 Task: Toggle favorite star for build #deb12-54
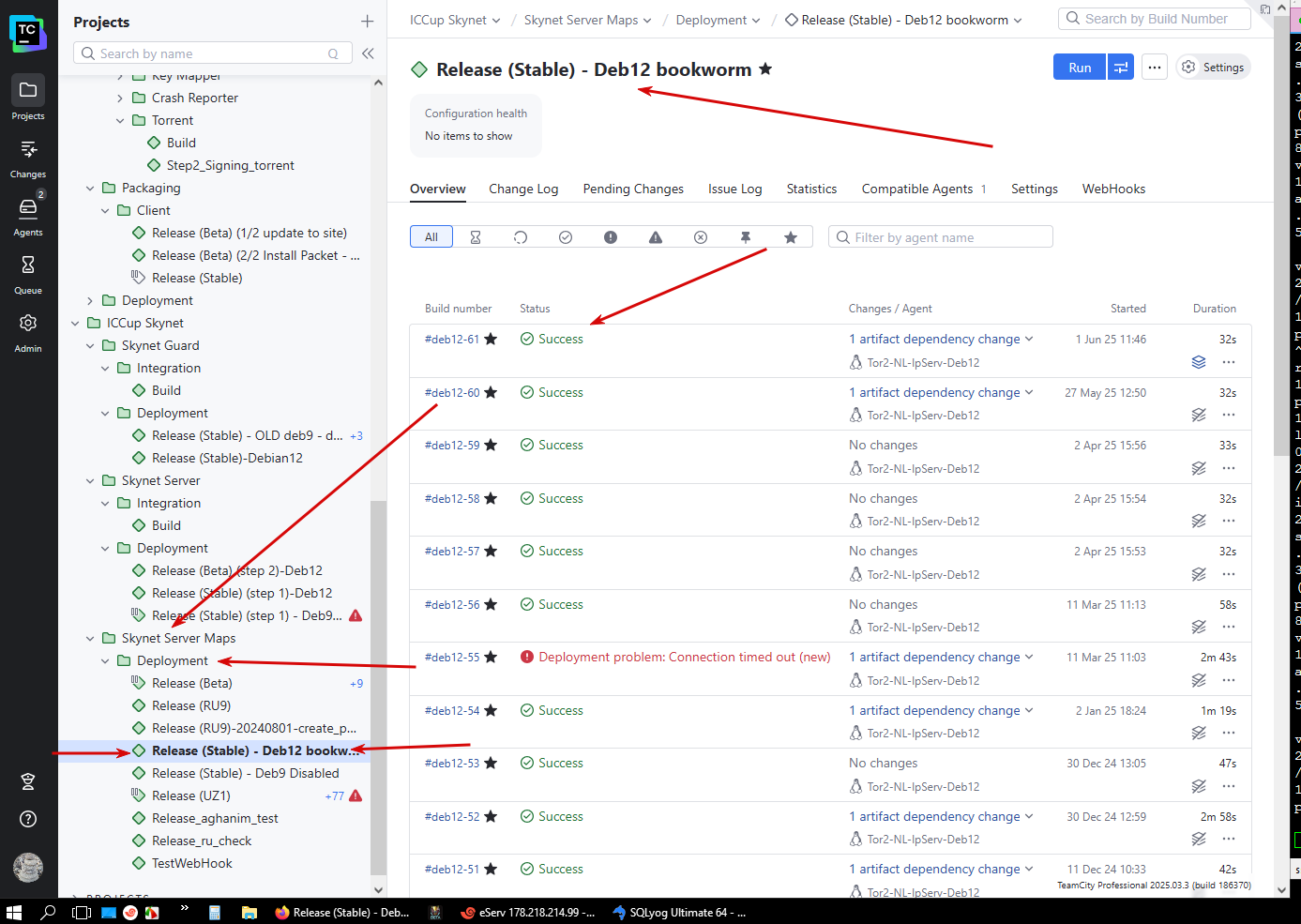[x=491, y=710]
